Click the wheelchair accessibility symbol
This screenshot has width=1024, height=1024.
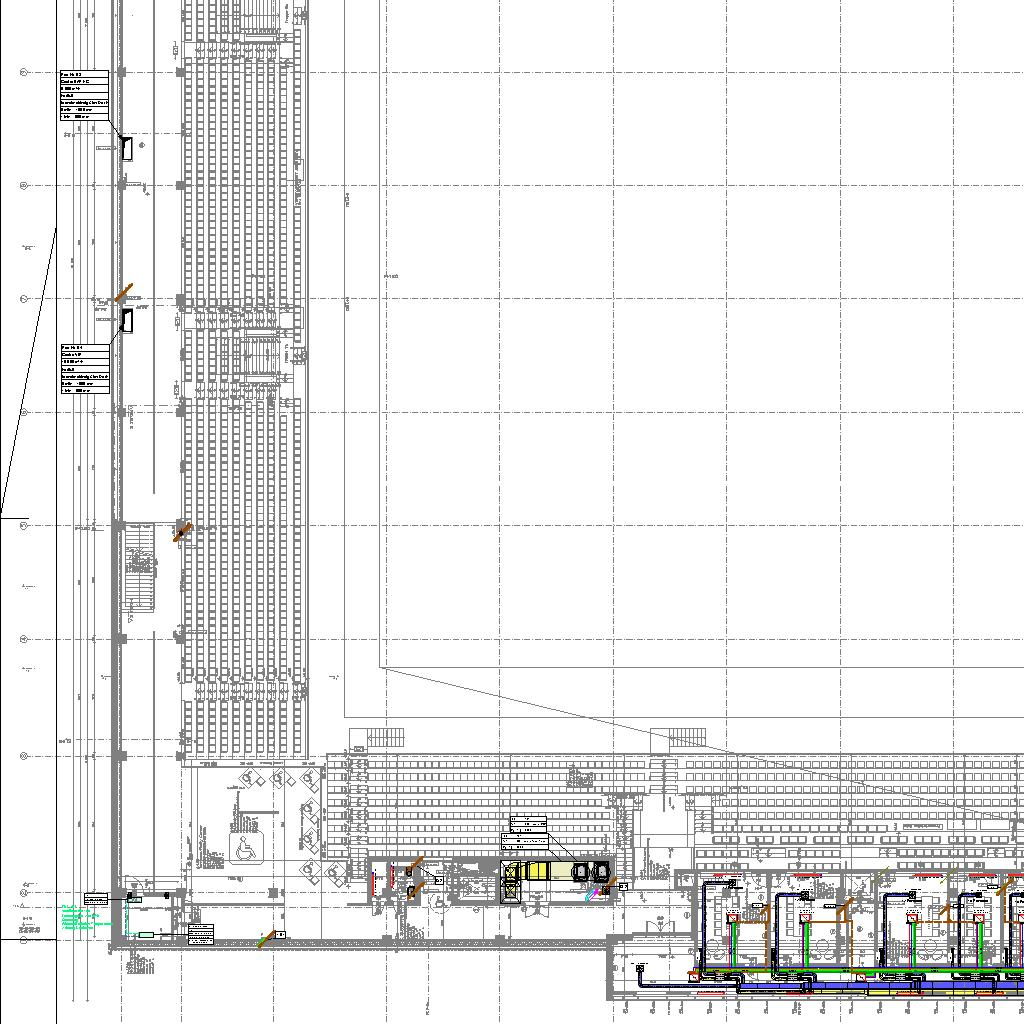point(243,849)
